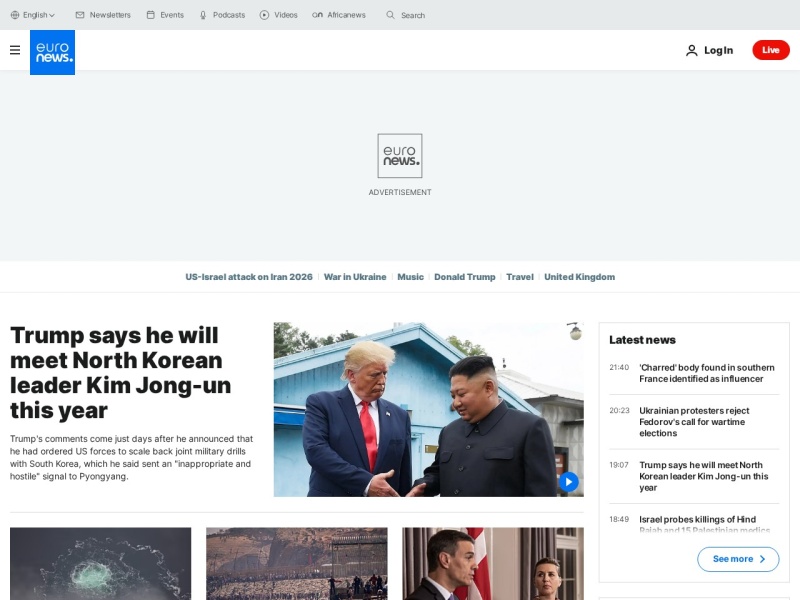The height and width of the screenshot is (600, 800).
Task: Select the US-Israel attack on Iran 2026 topic
Action: pyautogui.click(x=249, y=277)
